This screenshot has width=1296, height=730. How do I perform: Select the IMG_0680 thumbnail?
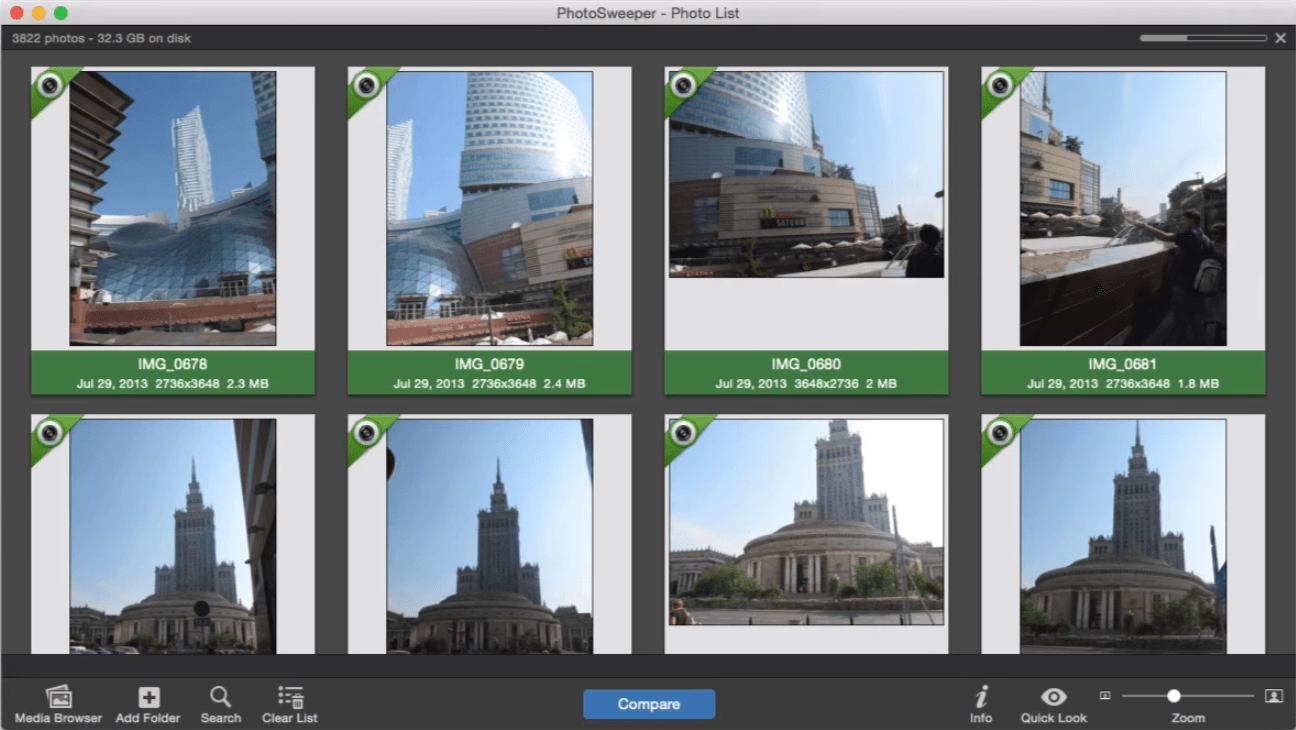(x=805, y=175)
